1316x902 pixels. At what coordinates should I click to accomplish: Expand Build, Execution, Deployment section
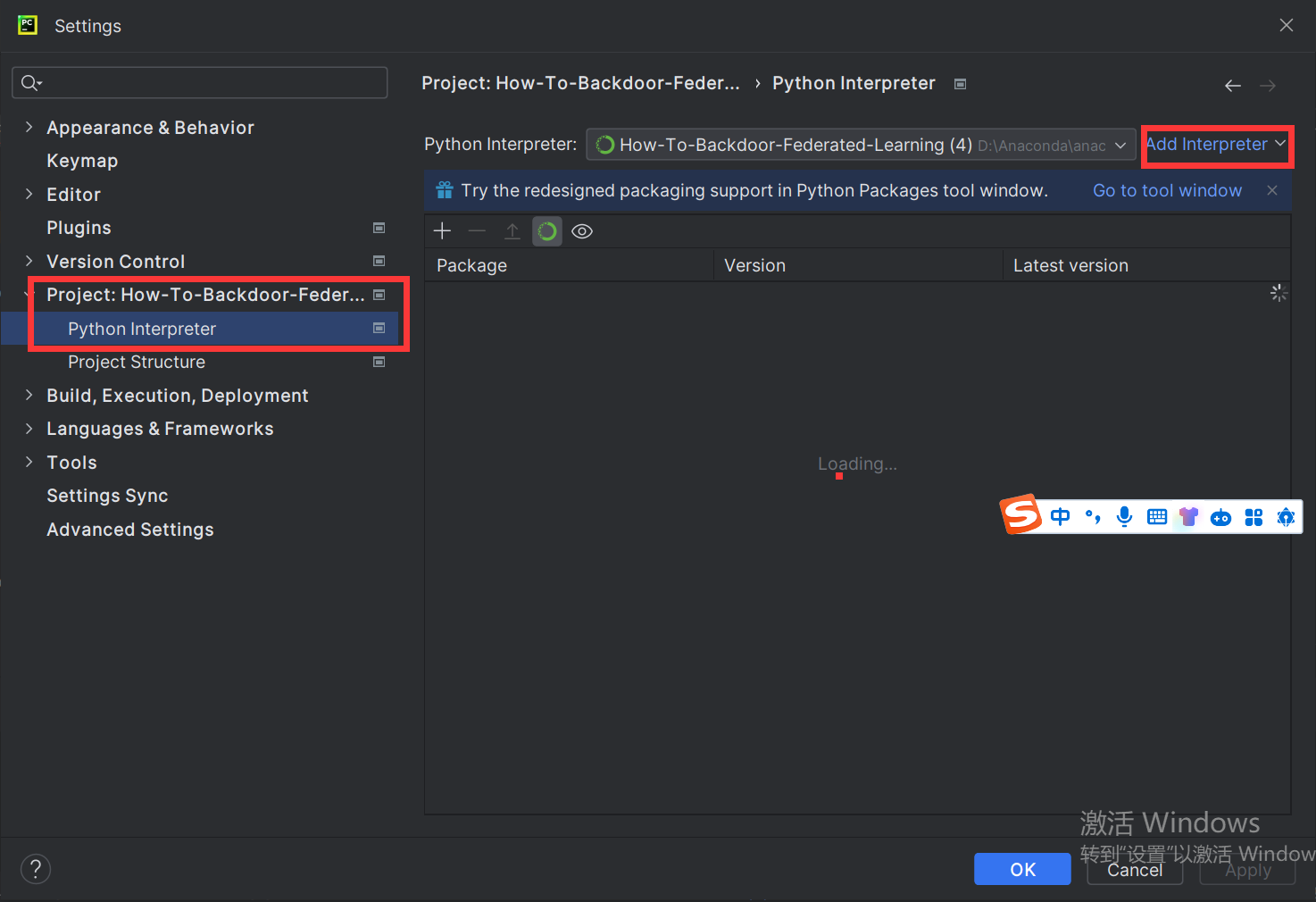[29, 395]
